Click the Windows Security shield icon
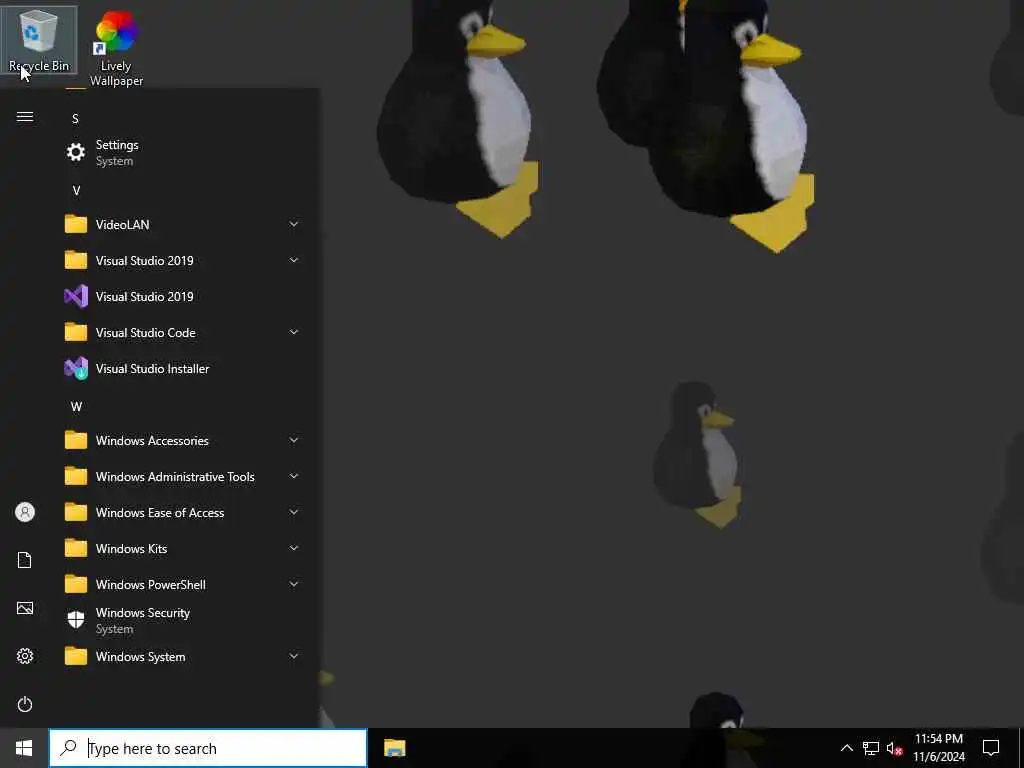Viewport: 1024px width, 768px height. 76,620
